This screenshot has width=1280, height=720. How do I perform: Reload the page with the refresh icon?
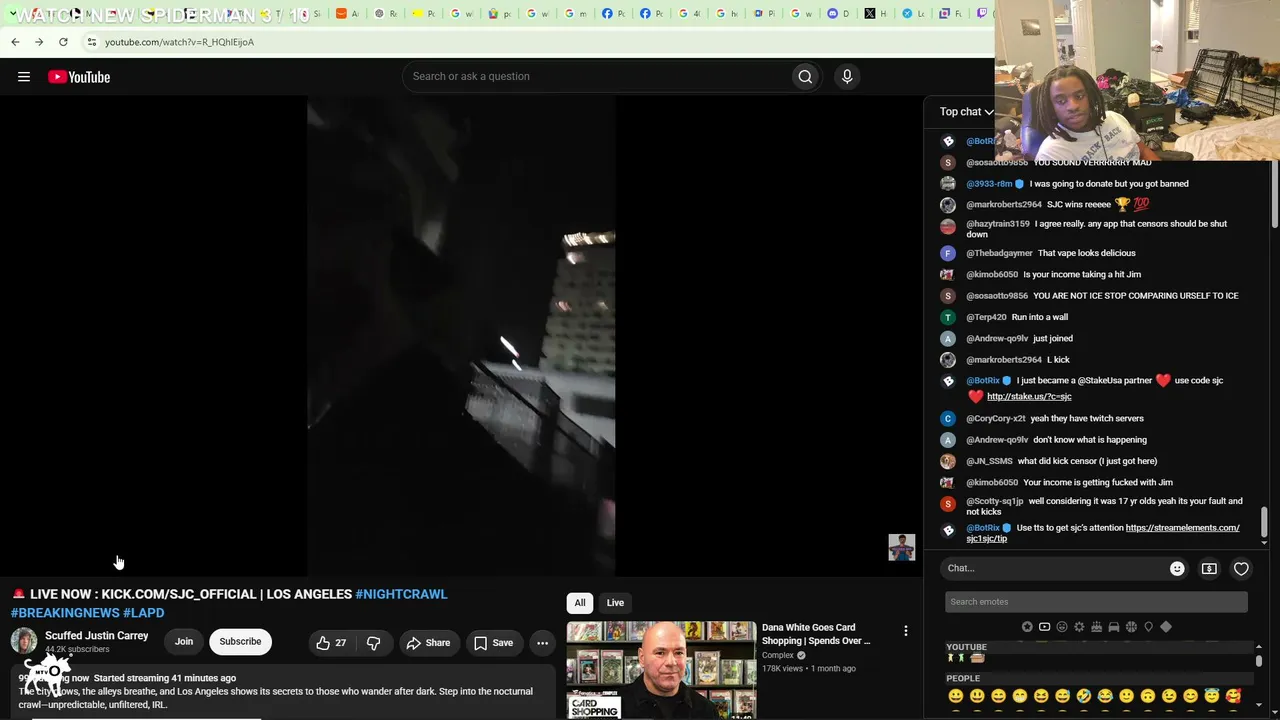click(63, 42)
